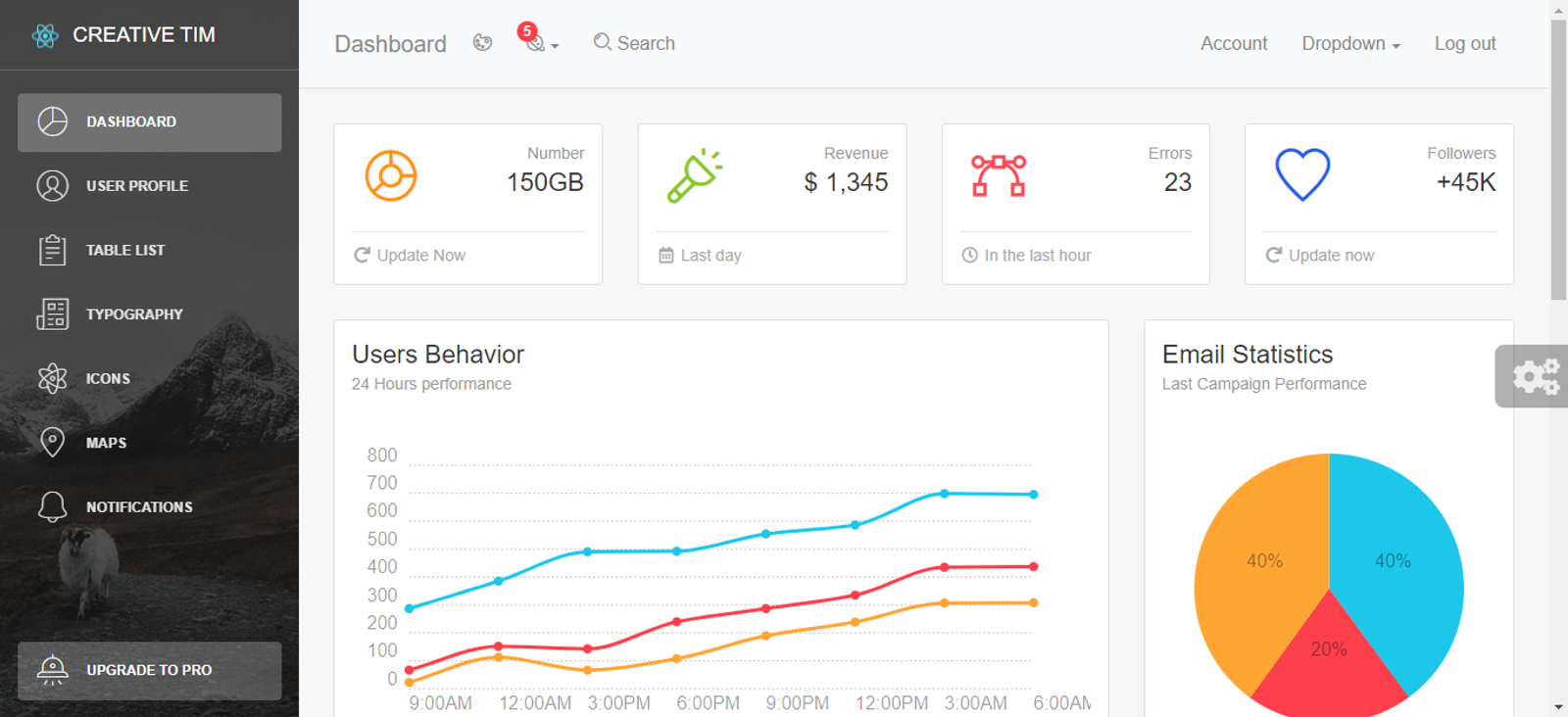
Task: Click the $ 1,345 revenue value
Action: (x=846, y=182)
